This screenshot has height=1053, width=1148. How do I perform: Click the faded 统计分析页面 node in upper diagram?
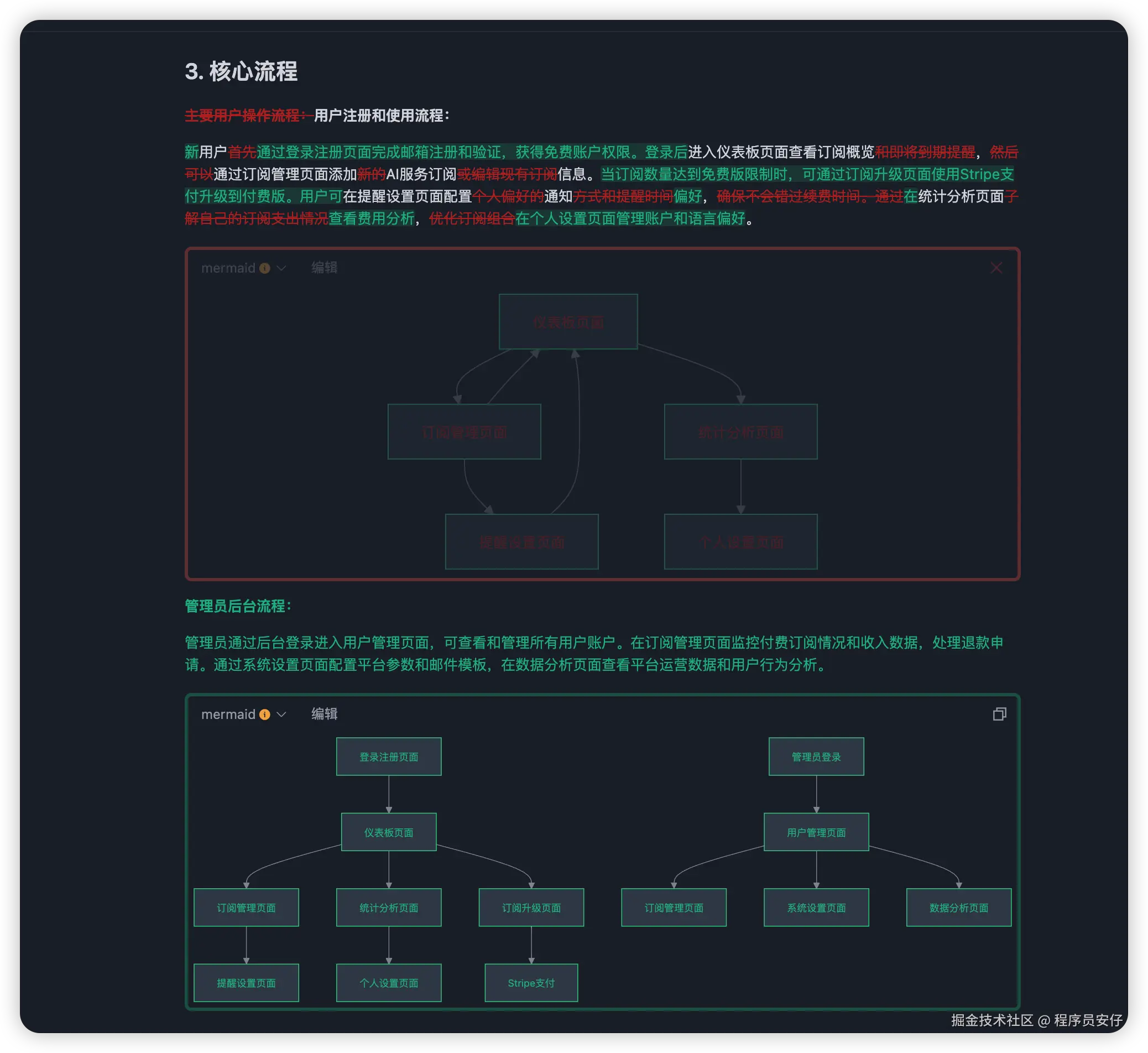click(x=740, y=432)
